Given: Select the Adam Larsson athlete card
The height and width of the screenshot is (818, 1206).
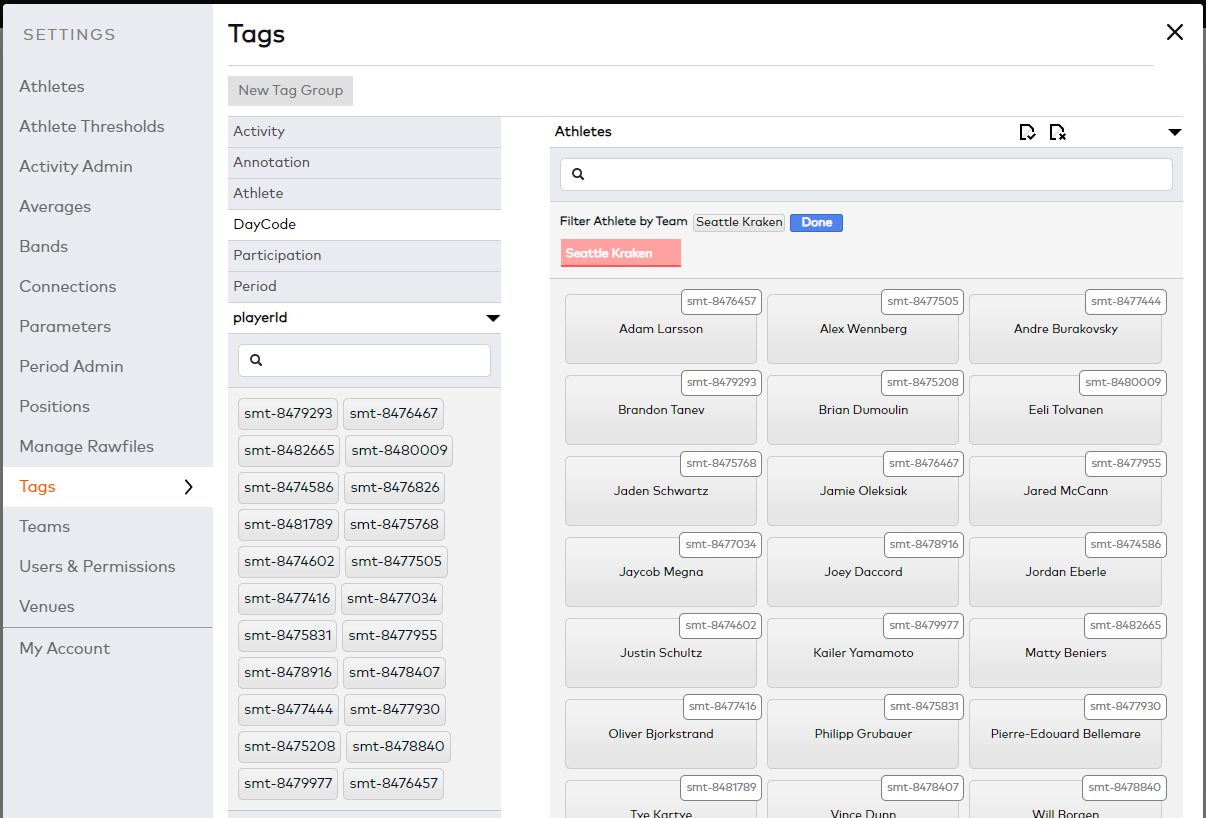Looking at the screenshot, I should [x=660, y=328].
